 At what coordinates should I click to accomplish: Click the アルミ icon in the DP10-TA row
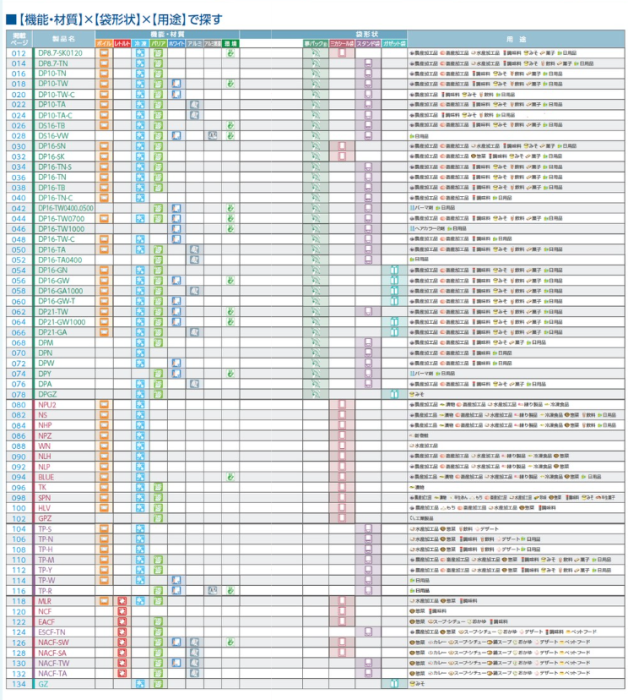tap(194, 104)
